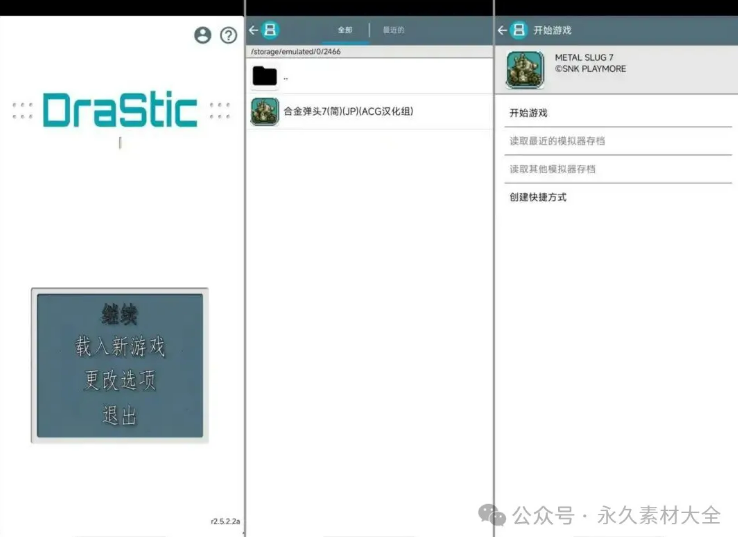This screenshot has height=537, width=738.
Task: Click the /storage/emulated/0/2466 path bar
Action: [369, 51]
